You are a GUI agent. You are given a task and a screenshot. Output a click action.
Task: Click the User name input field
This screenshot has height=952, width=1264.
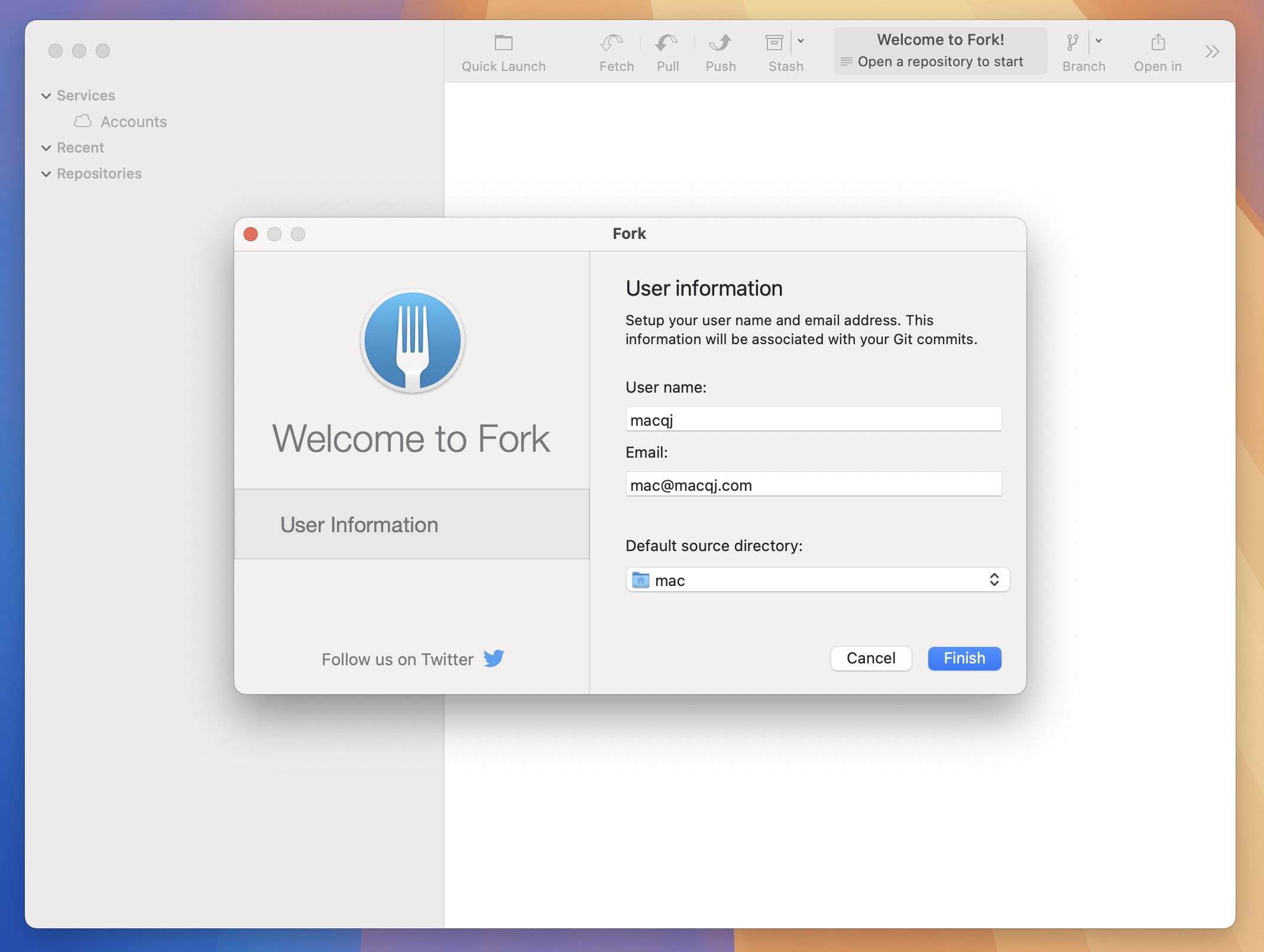click(x=814, y=419)
